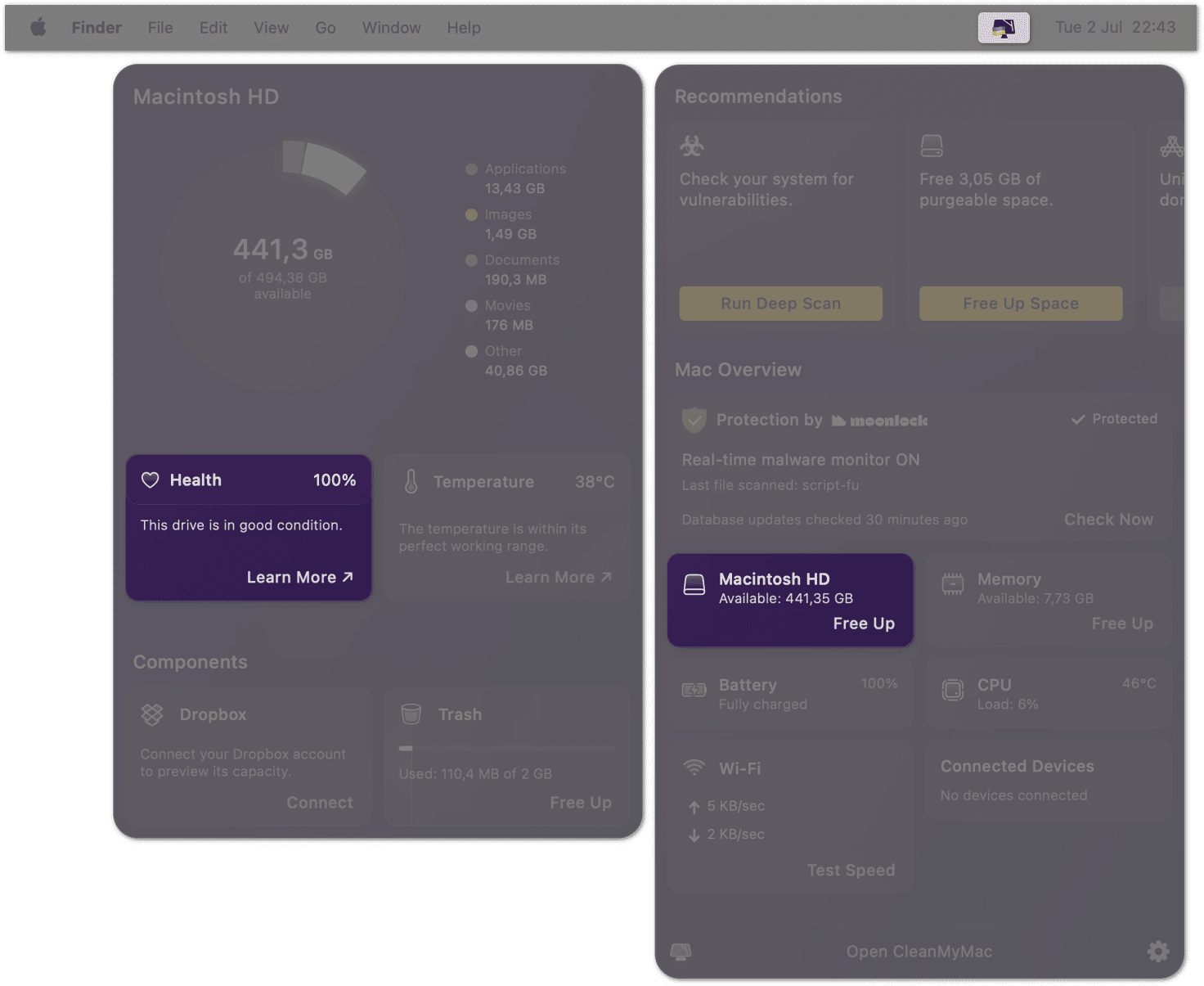The height and width of the screenshot is (986, 1204).
Task: Click Free Up on the Macintosh HD card
Action: pyautogui.click(x=864, y=624)
